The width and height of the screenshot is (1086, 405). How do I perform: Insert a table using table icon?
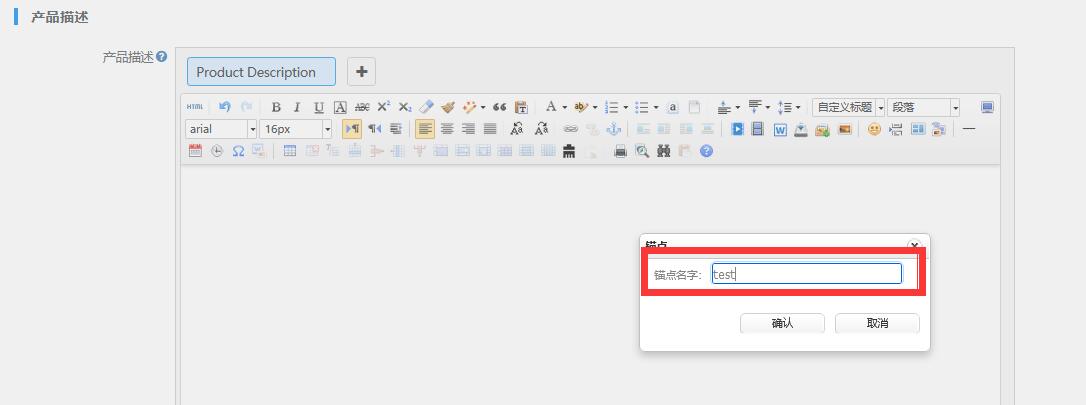point(290,151)
